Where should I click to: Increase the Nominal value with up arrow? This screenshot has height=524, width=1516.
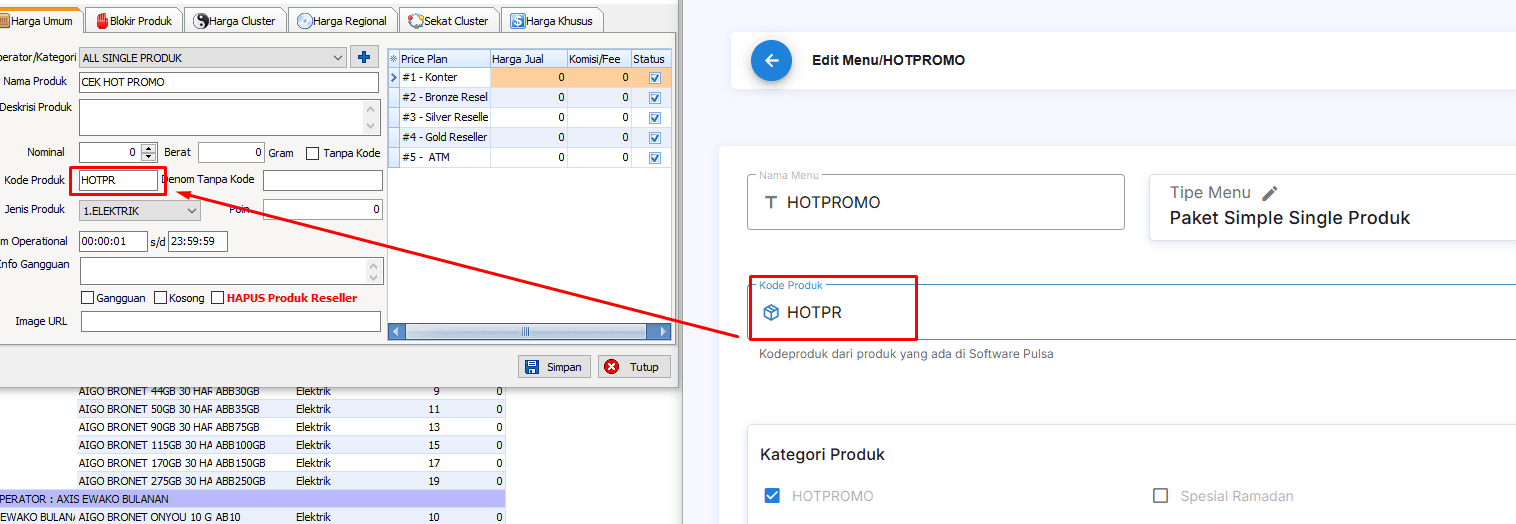[149, 148]
